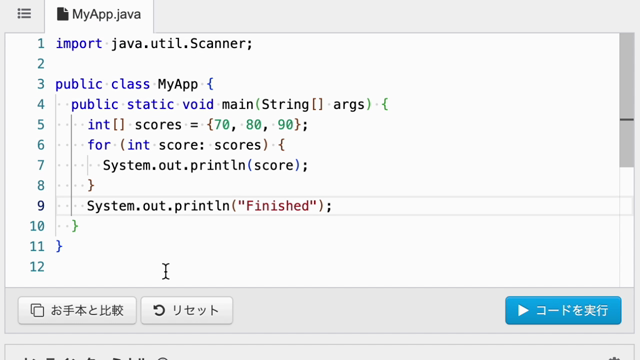This screenshot has height=360, width=640.
Task: Run the code with コードを実行
Action: coord(563,310)
